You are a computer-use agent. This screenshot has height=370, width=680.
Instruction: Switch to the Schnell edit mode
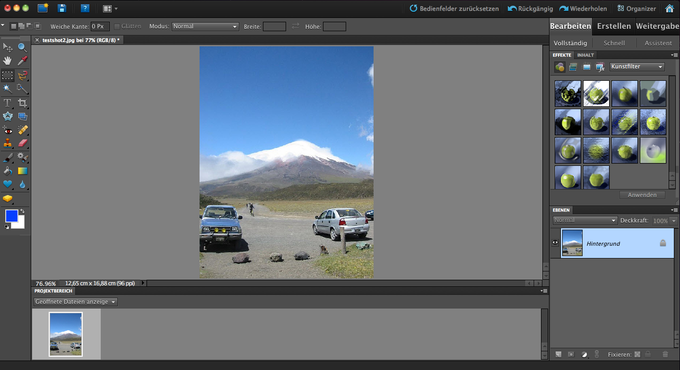[x=614, y=43]
